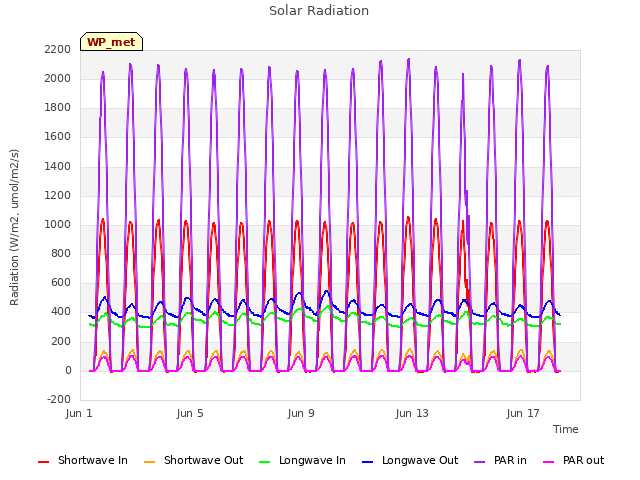Toggle Shortwave Out legend entry

(x=193, y=461)
